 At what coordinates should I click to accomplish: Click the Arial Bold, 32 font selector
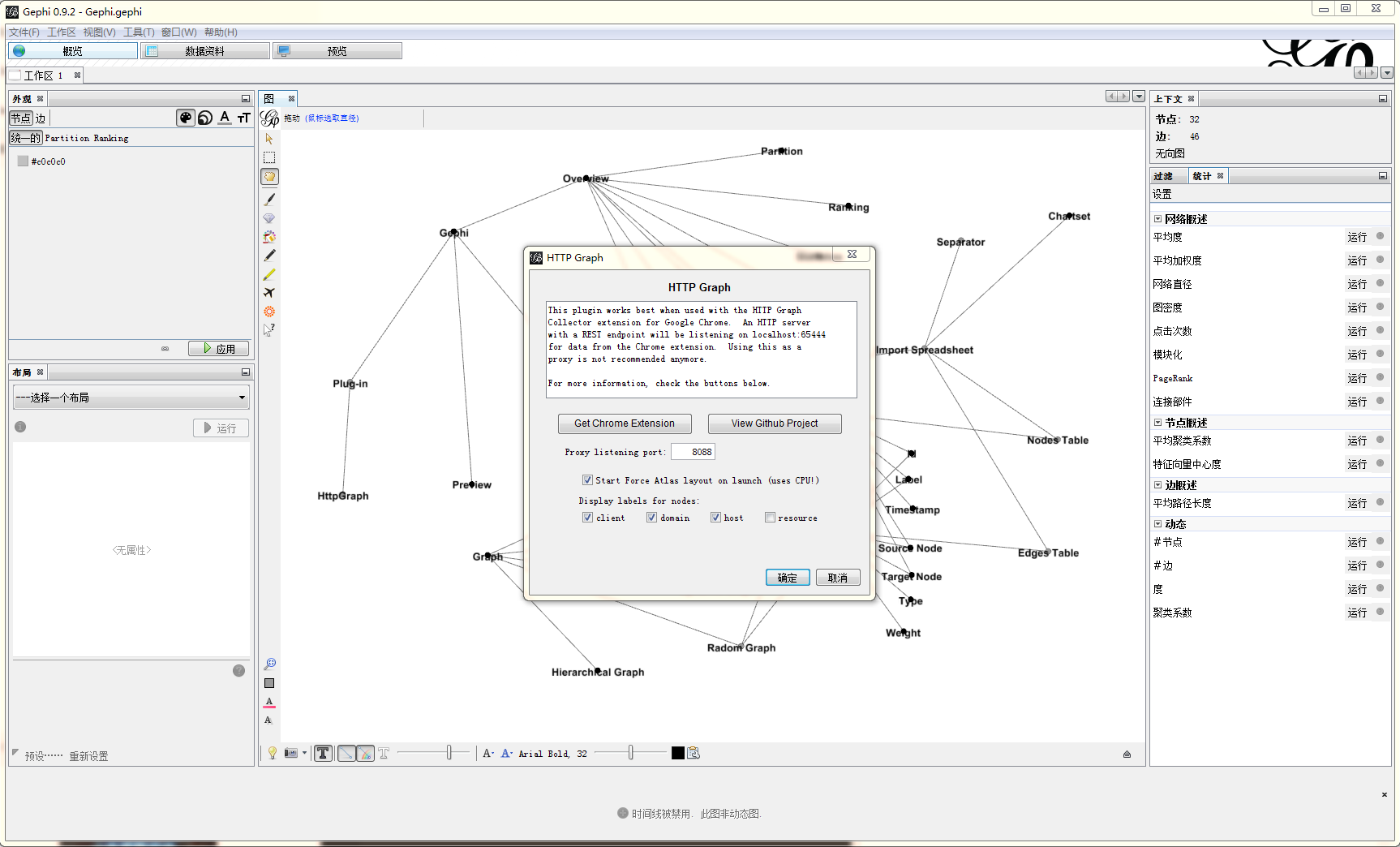pyautogui.click(x=552, y=754)
